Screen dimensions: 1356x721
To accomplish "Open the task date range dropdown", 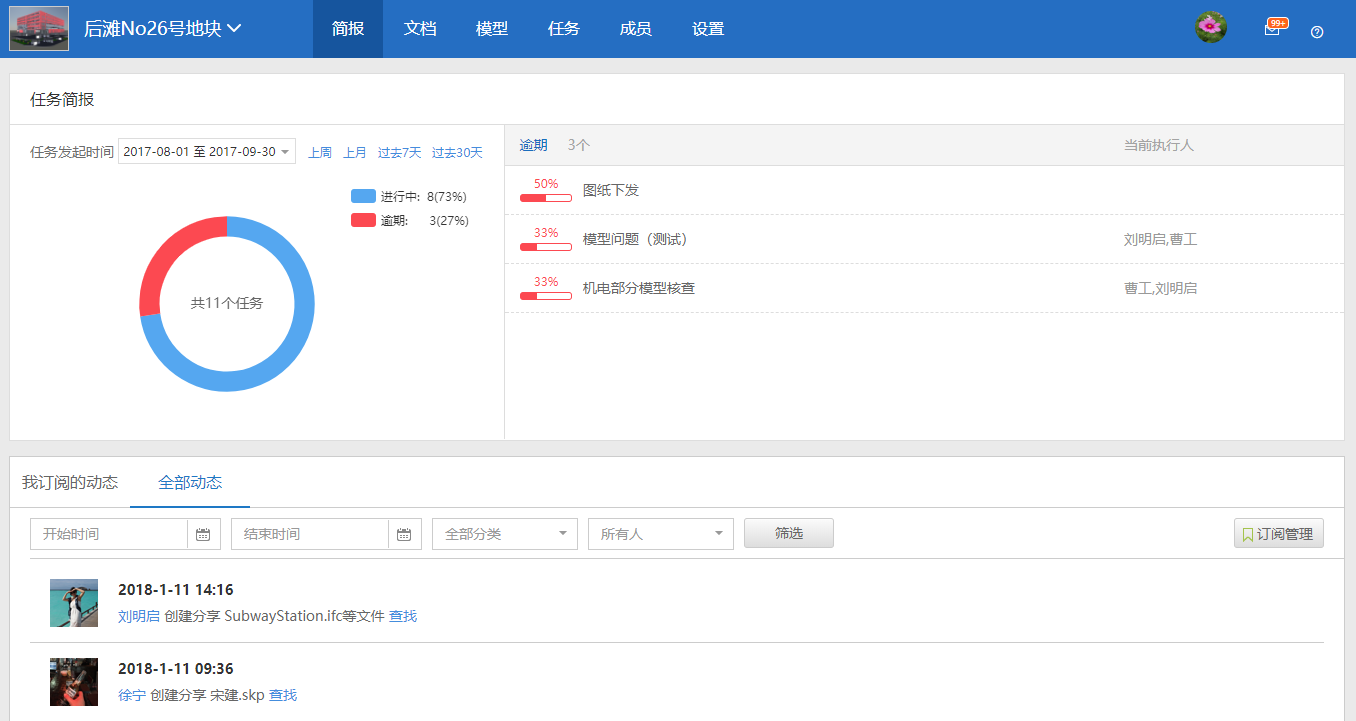I will pyautogui.click(x=207, y=152).
